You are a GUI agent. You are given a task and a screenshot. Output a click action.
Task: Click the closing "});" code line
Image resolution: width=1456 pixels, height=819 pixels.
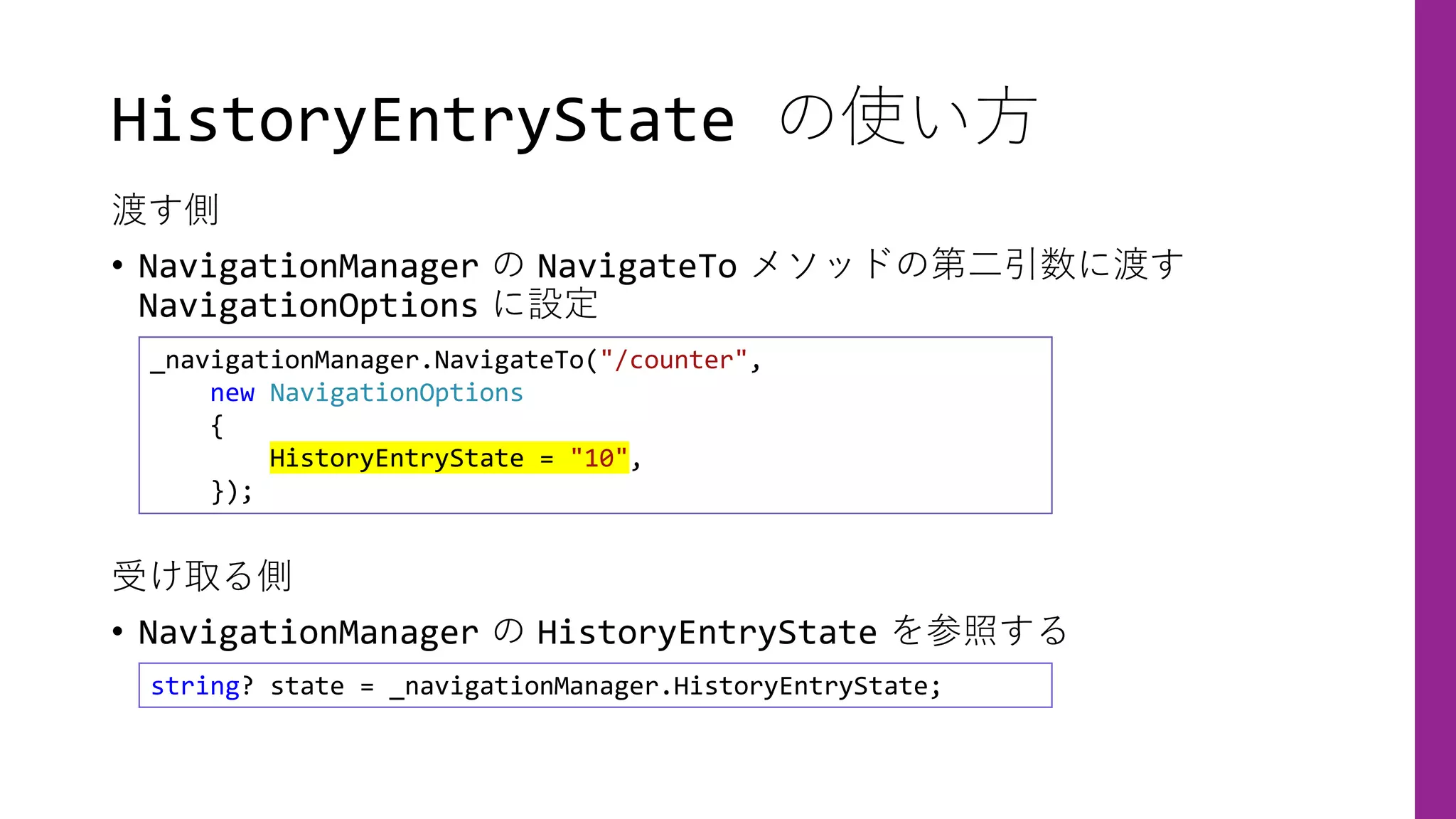232,491
